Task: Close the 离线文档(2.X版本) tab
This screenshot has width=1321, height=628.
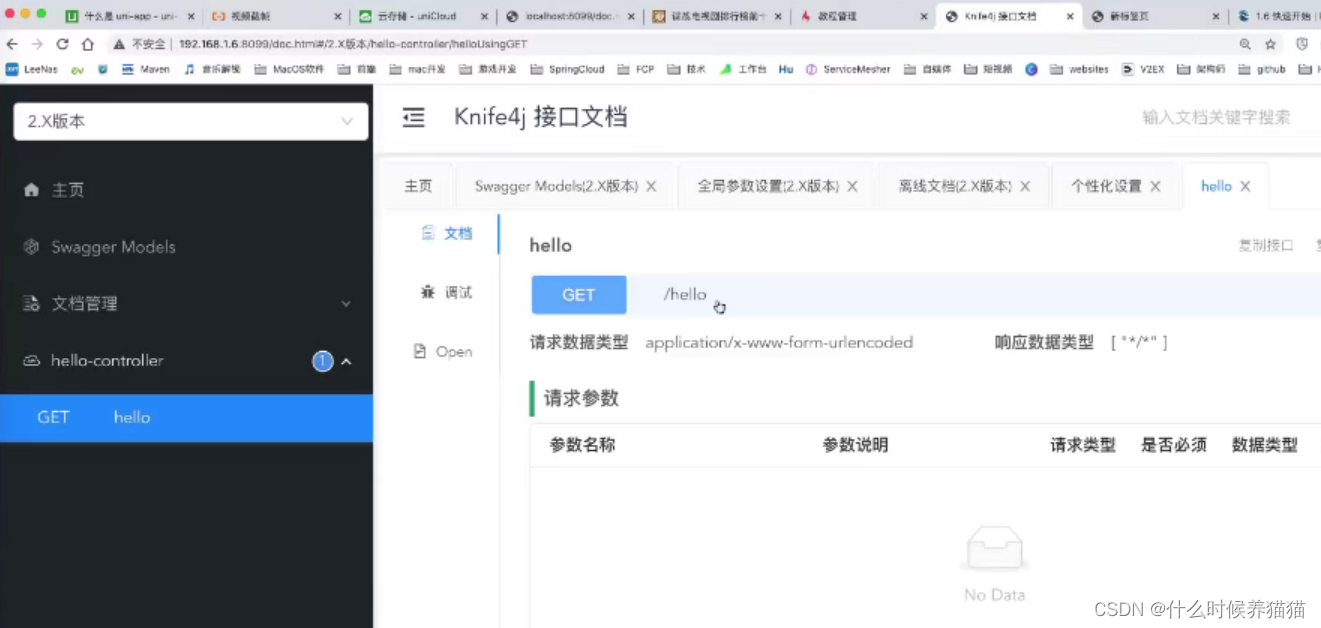Action: click(x=1026, y=186)
